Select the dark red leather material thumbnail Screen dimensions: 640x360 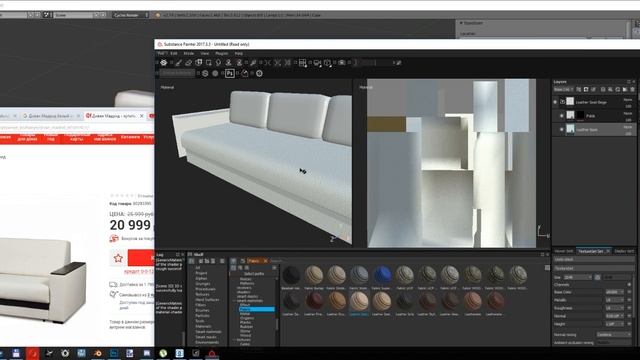(314, 301)
